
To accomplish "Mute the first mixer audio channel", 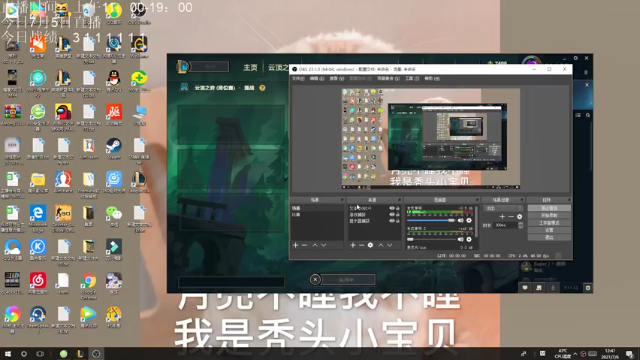I will 460,220.
